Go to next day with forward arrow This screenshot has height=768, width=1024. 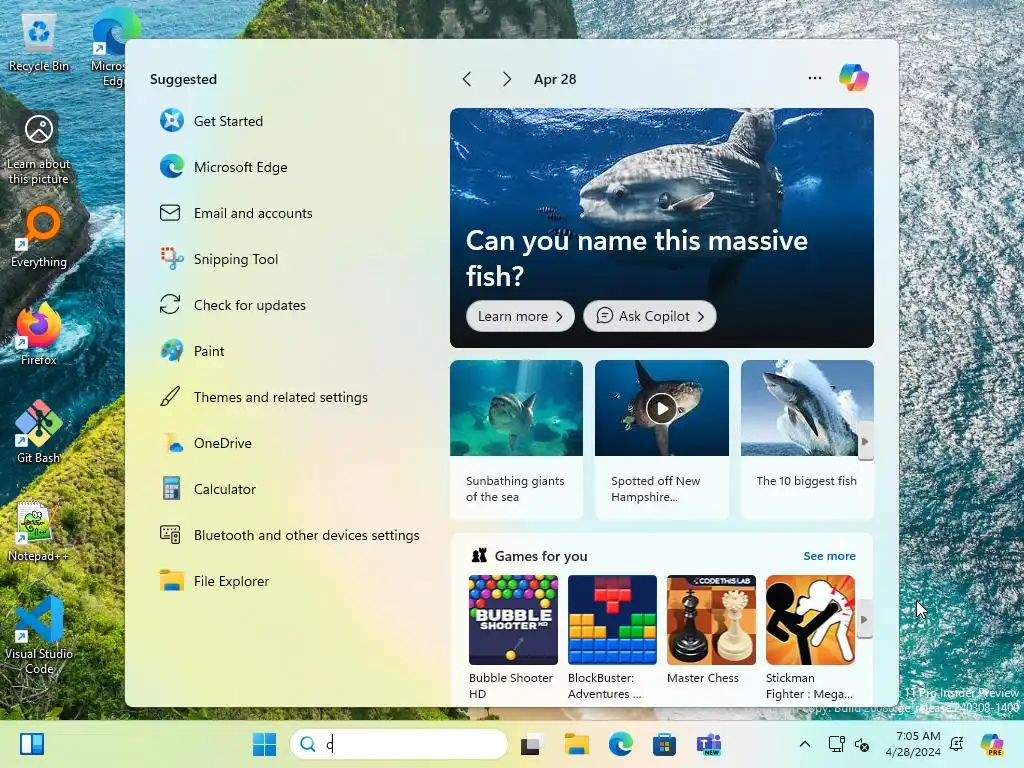(507, 79)
